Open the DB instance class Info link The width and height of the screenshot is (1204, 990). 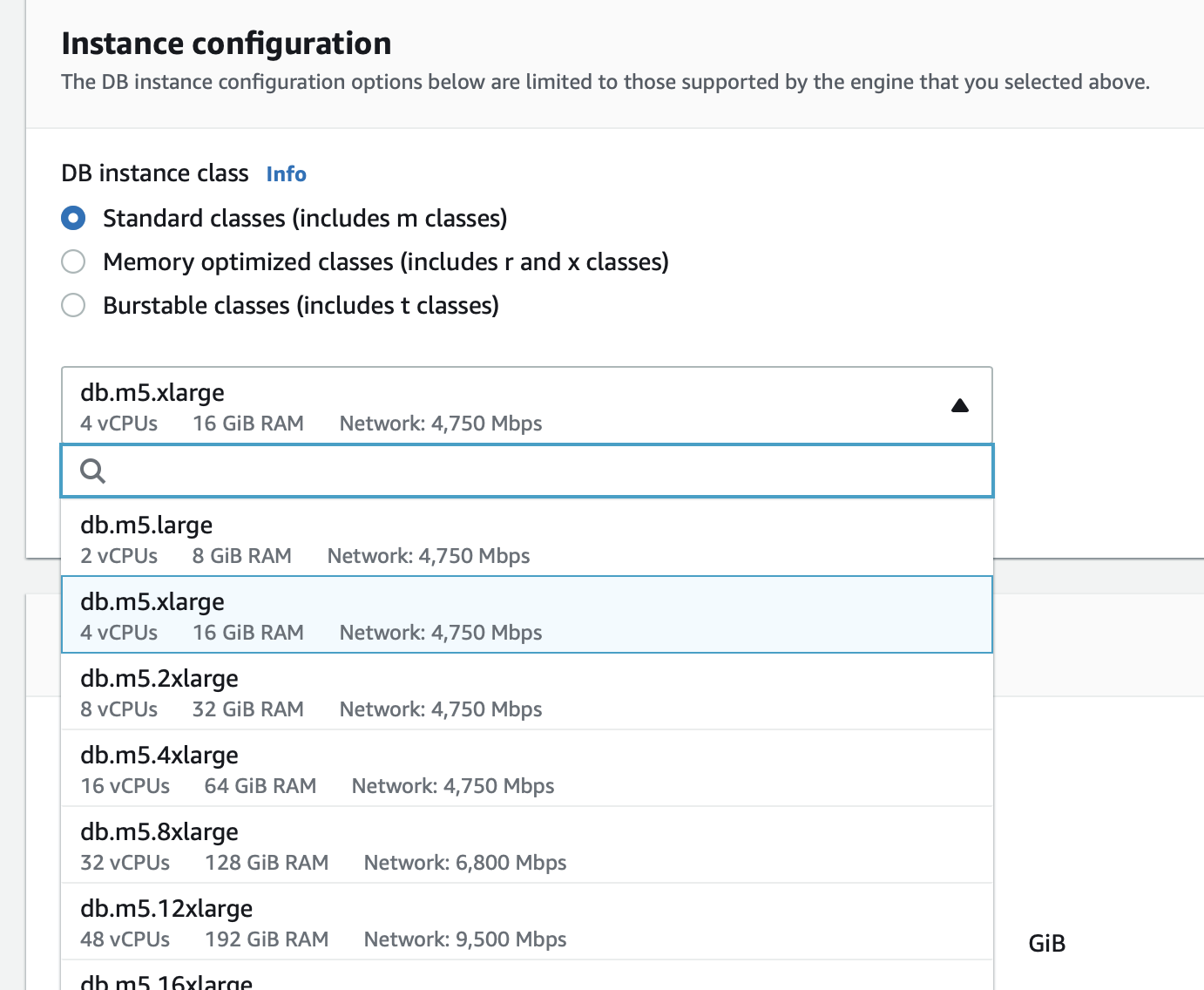286,174
